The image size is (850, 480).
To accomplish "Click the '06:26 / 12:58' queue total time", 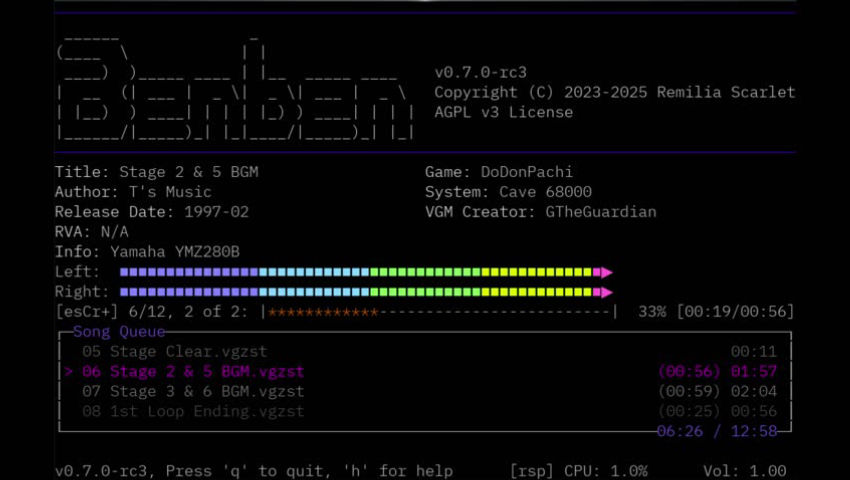I will (x=717, y=431).
